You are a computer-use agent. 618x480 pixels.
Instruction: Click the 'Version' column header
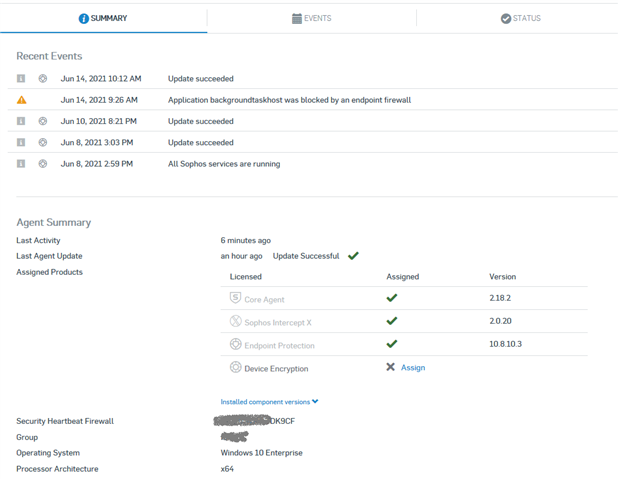(x=503, y=277)
